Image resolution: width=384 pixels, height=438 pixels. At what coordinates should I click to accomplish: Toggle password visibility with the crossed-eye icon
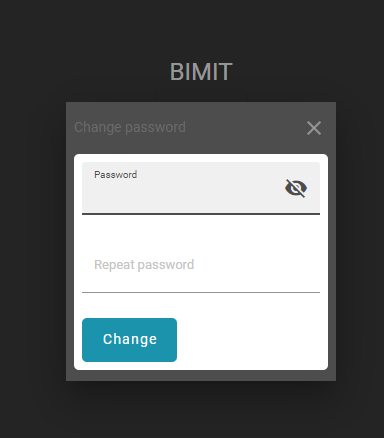[296, 188]
